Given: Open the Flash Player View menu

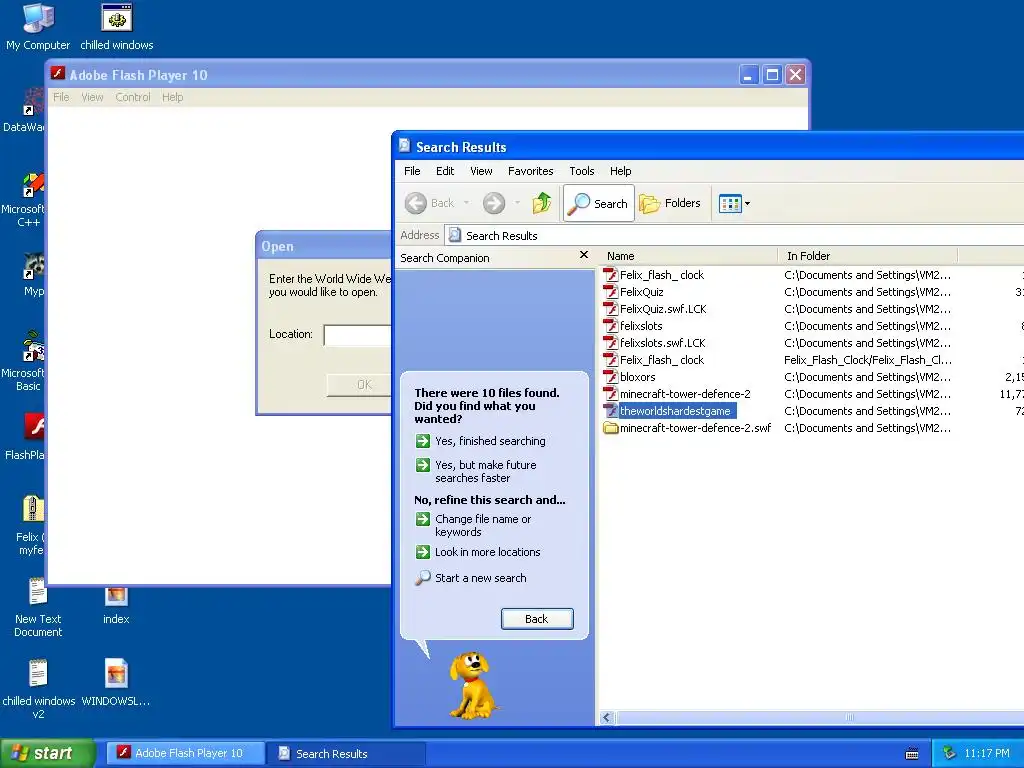Looking at the screenshot, I should [92, 97].
